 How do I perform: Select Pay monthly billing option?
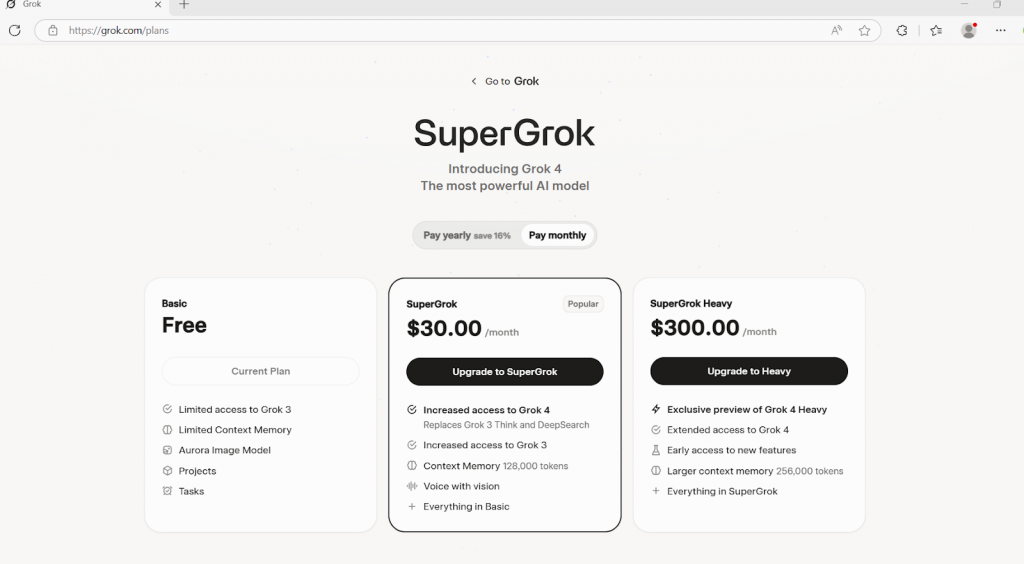click(557, 235)
